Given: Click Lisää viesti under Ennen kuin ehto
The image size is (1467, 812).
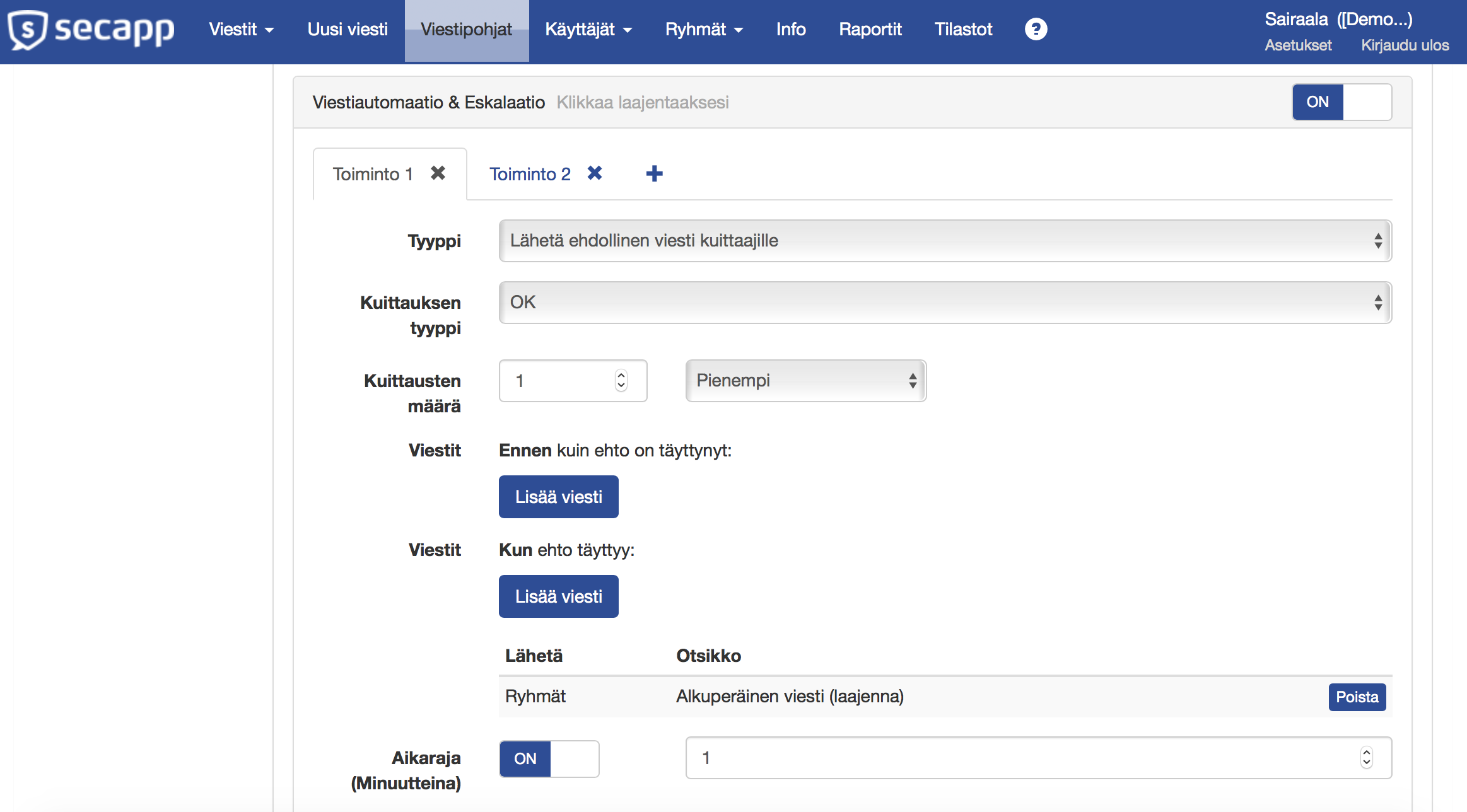Looking at the screenshot, I should [x=558, y=497].
